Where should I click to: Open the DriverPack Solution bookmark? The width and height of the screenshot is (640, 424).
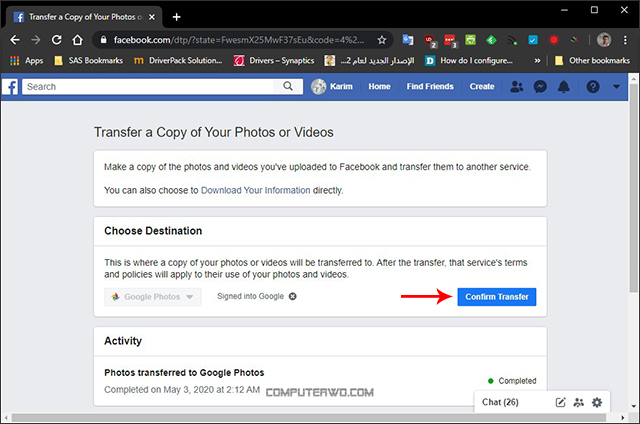[x=178, y=60]
